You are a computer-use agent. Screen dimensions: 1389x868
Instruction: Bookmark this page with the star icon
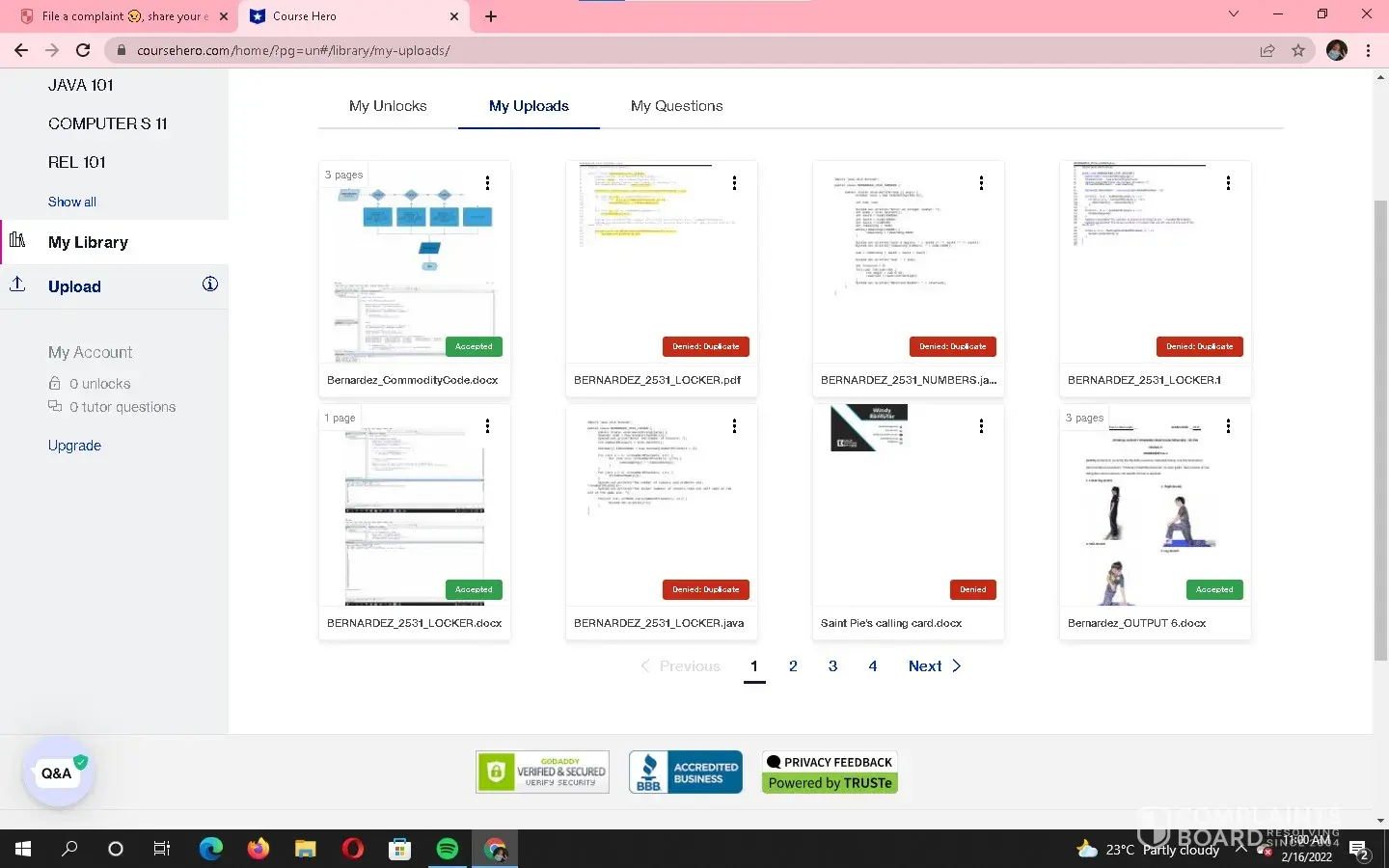1298,50
